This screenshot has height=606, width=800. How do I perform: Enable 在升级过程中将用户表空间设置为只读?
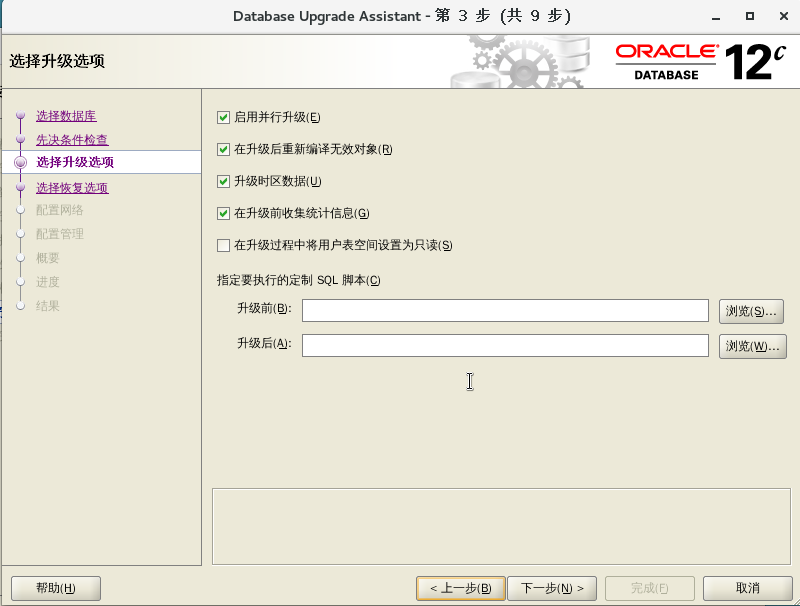coord(222,244)
